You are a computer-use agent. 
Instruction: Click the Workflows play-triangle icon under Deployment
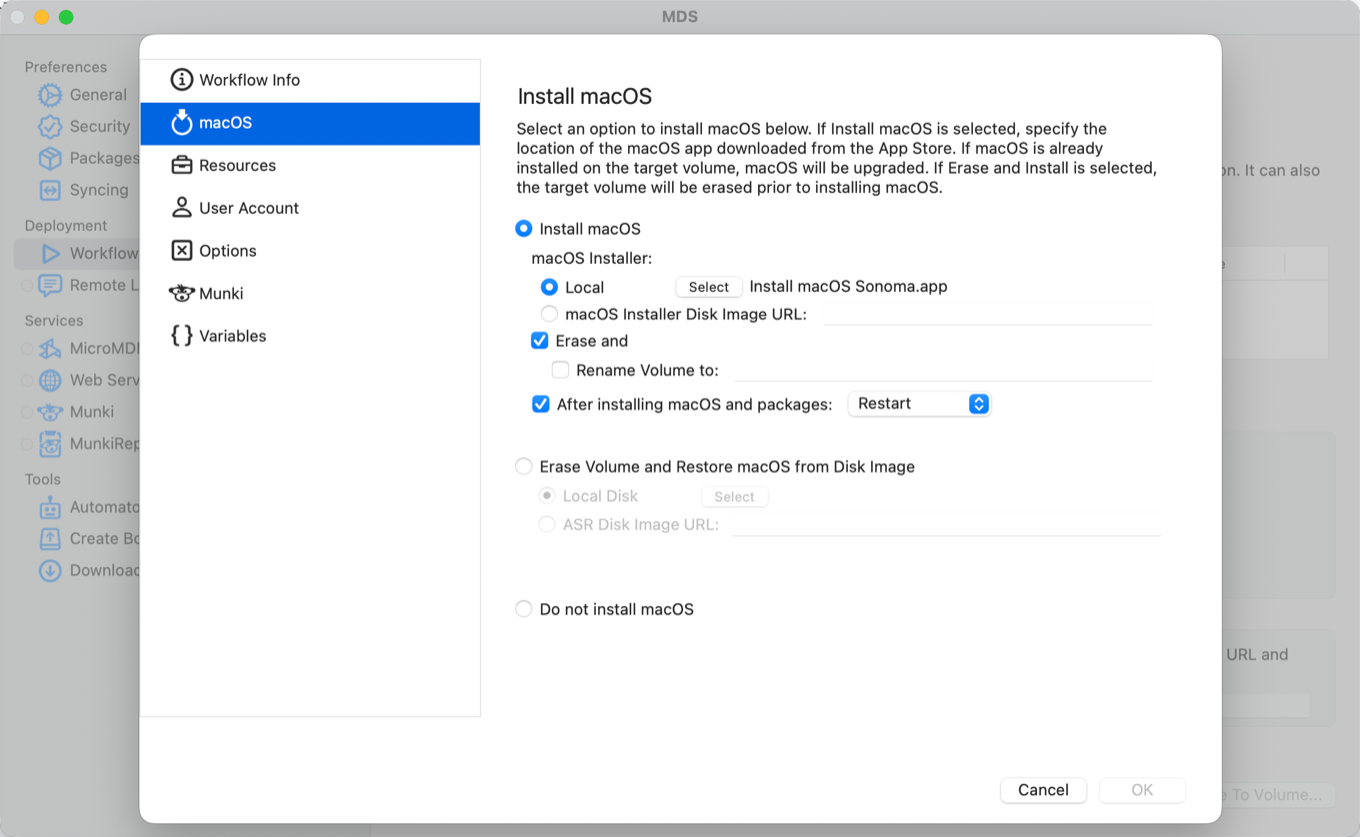click(50, 254)
